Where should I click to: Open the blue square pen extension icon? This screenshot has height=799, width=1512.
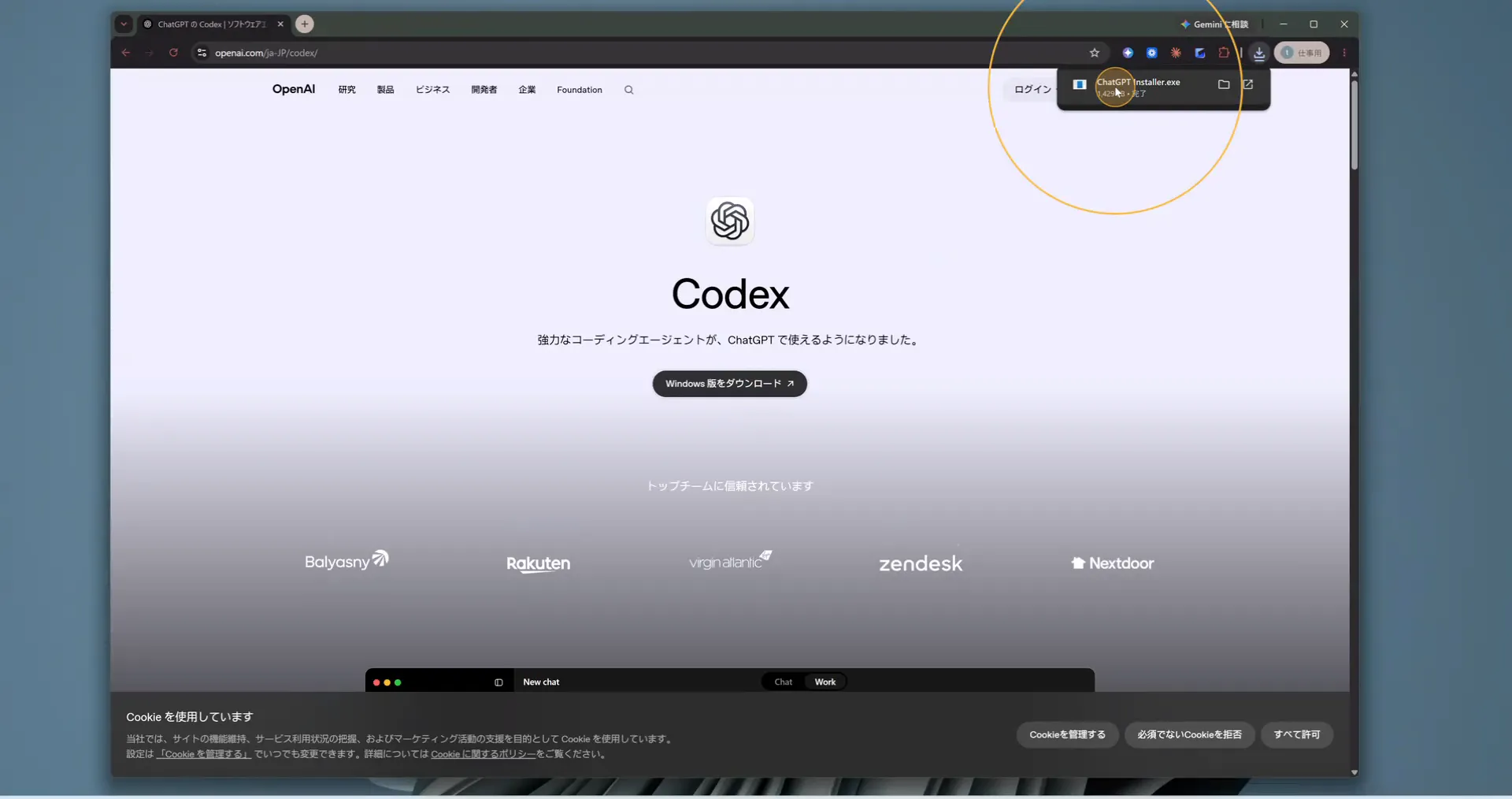(x=1200, y=53)
